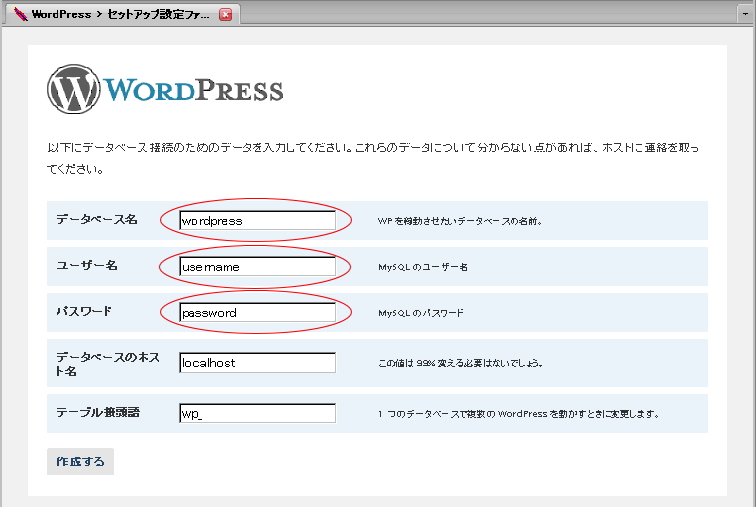Focus the database host field containing localhost
The width and height of the screenshot is (756, 507).
(257, 363)
